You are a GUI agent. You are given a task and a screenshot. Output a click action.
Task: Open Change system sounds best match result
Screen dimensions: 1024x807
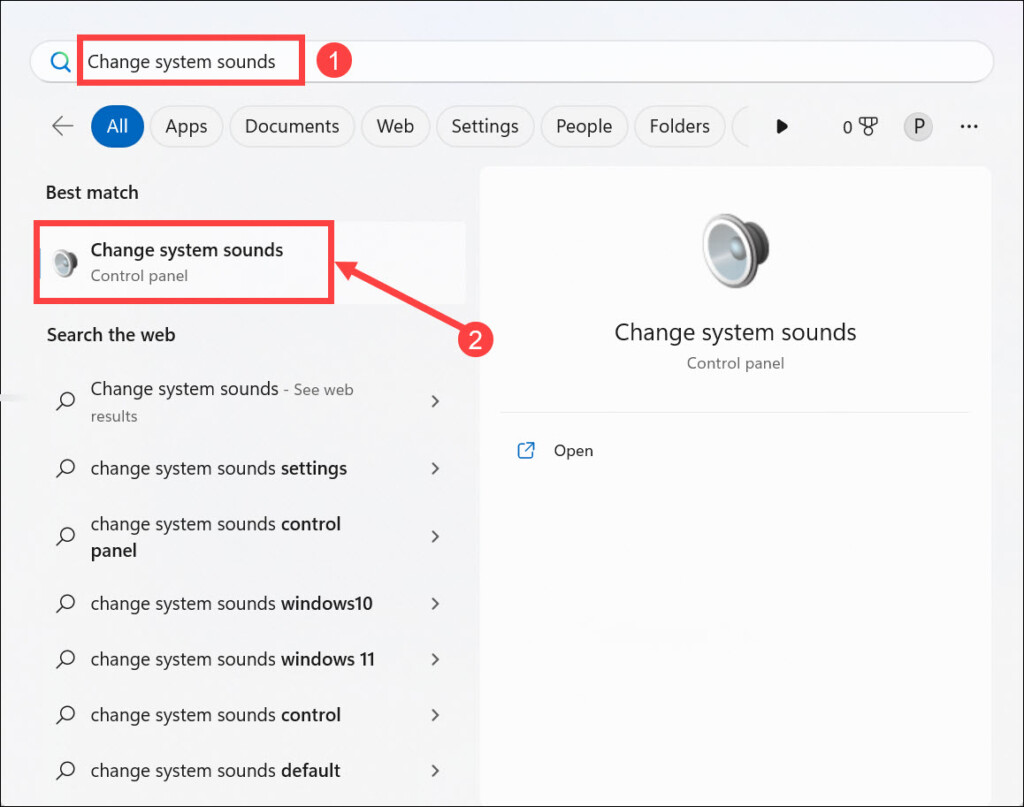tap(186, 262)
